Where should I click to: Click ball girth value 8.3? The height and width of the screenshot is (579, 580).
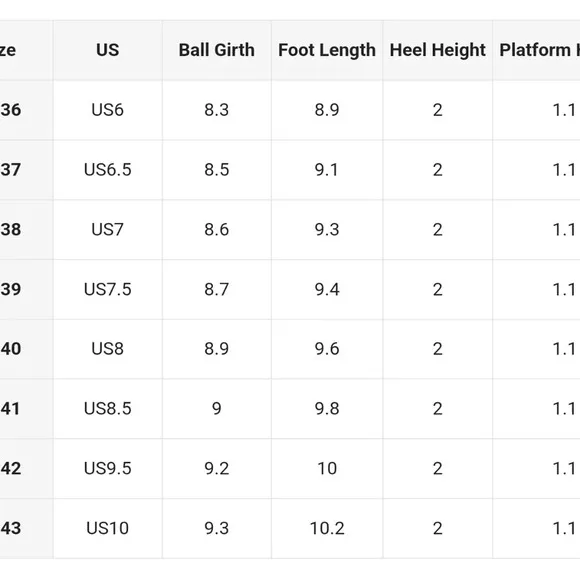(217, 110)
